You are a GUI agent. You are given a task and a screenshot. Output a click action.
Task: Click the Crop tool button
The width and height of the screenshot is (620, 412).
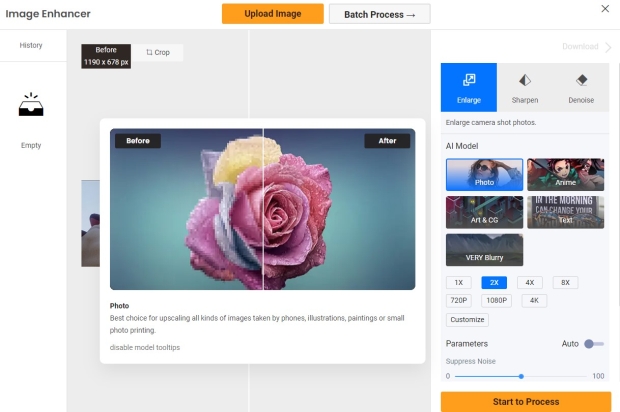click(158, 52)
